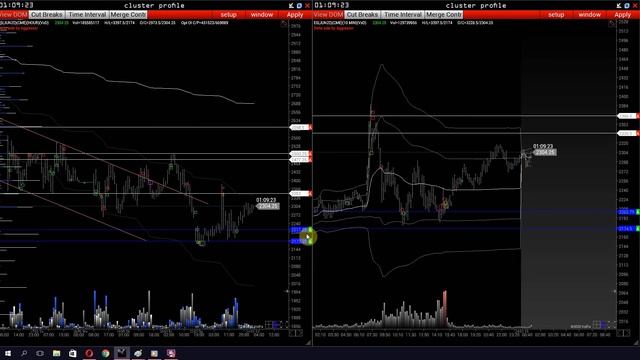Click the upper white level label in right chart
The height and width of the screenshot is (360, 640).
click(628, 116)
